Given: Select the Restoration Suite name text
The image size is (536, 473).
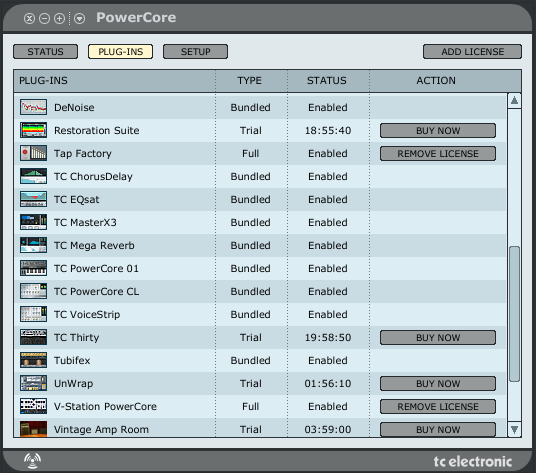Looking at the screenshot, I should [x=97, y=130].
